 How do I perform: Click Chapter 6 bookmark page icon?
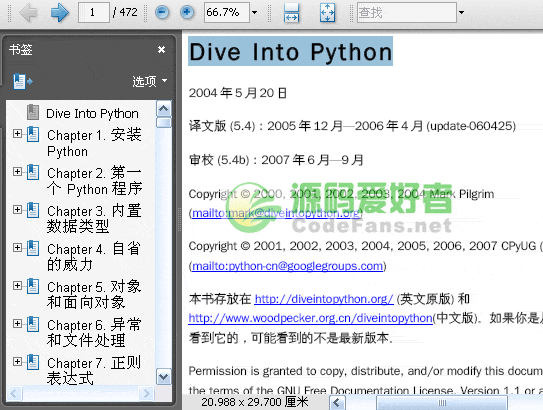coord(33,324)
